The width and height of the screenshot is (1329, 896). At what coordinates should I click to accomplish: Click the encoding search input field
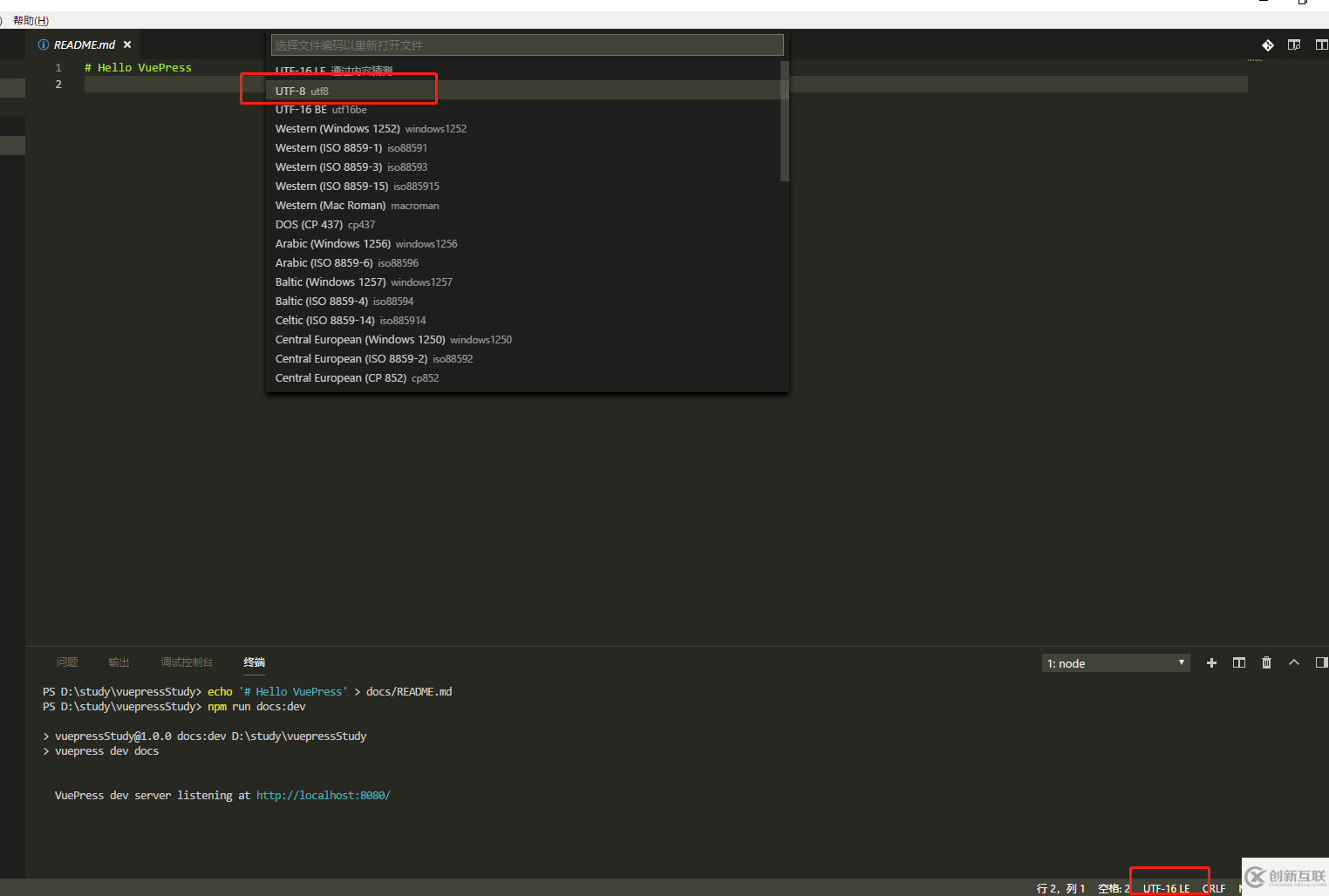(x=527, y=45)
